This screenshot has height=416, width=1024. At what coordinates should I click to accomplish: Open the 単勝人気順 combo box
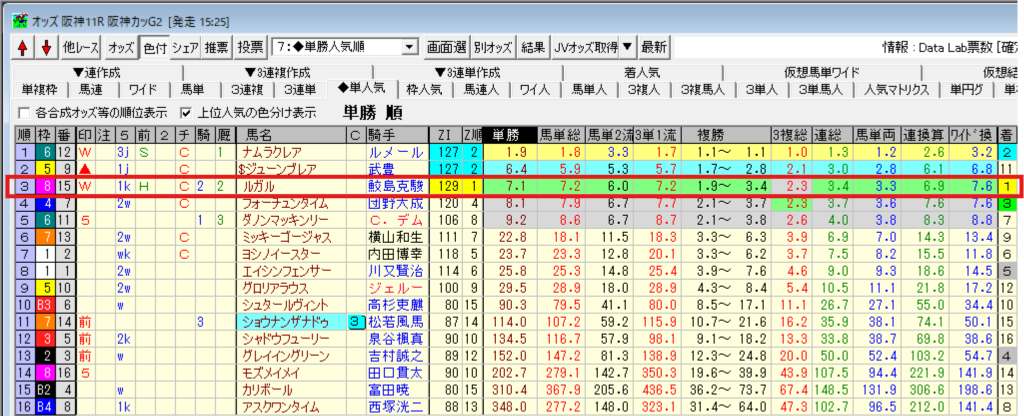tap(409, 47)
